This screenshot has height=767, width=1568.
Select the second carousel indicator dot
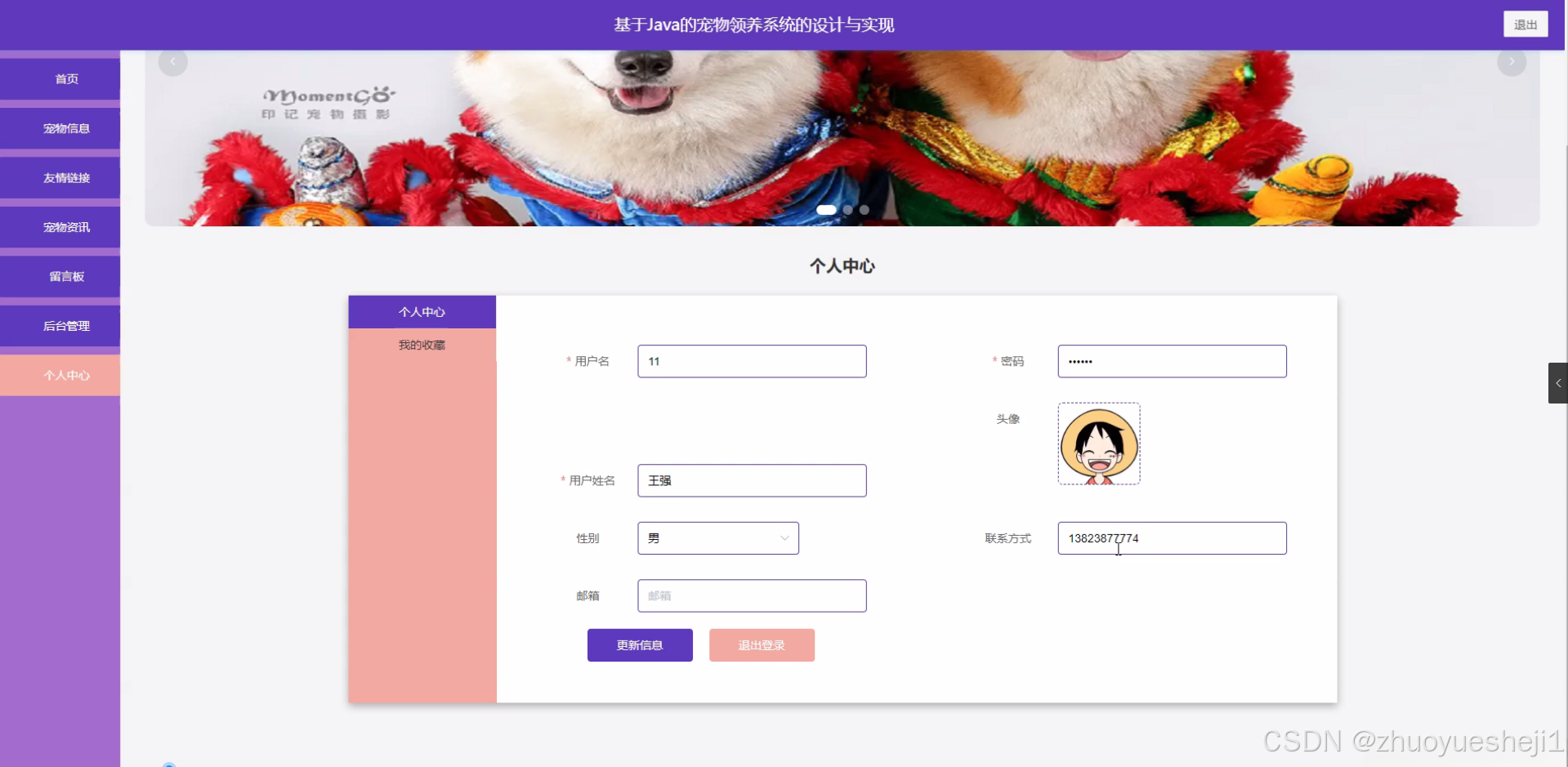(847, 210)
